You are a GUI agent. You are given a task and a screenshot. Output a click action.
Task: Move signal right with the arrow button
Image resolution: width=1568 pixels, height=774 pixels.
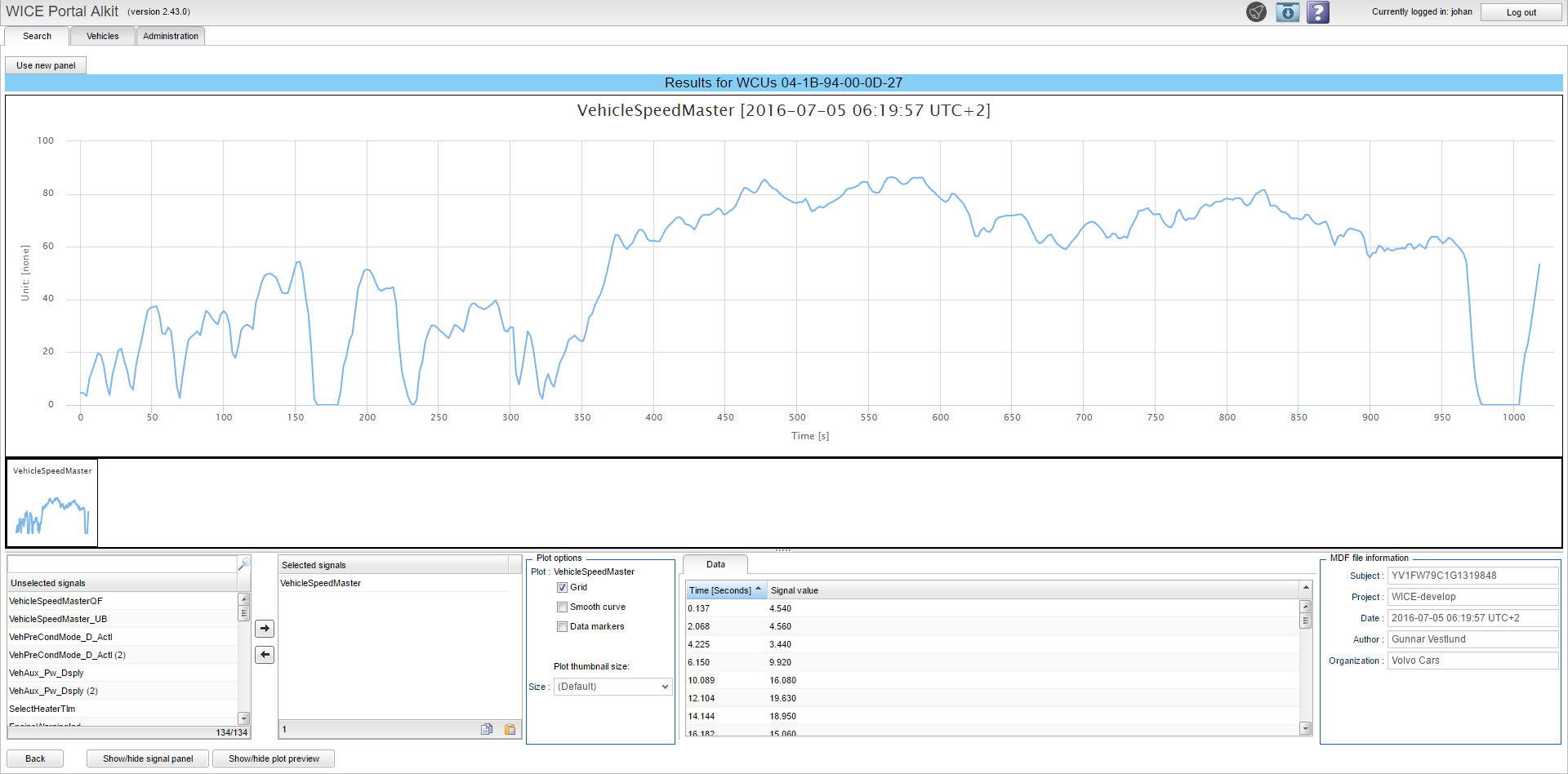click(265, 629)
